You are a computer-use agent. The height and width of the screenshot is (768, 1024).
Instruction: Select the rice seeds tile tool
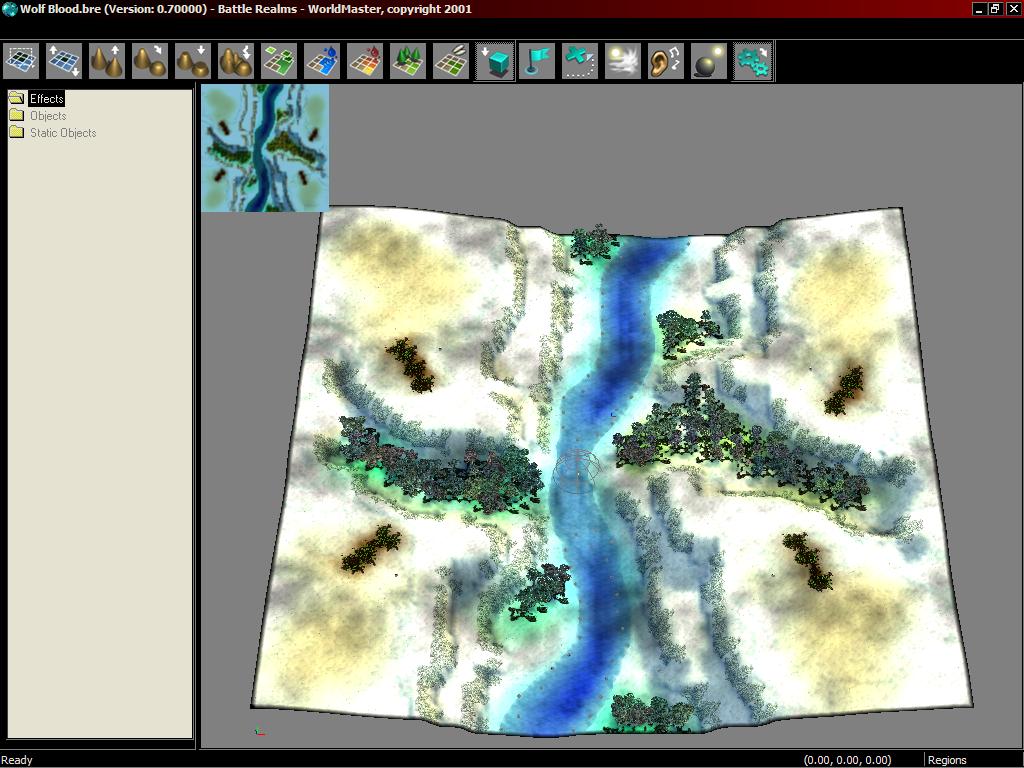point(451,61)
